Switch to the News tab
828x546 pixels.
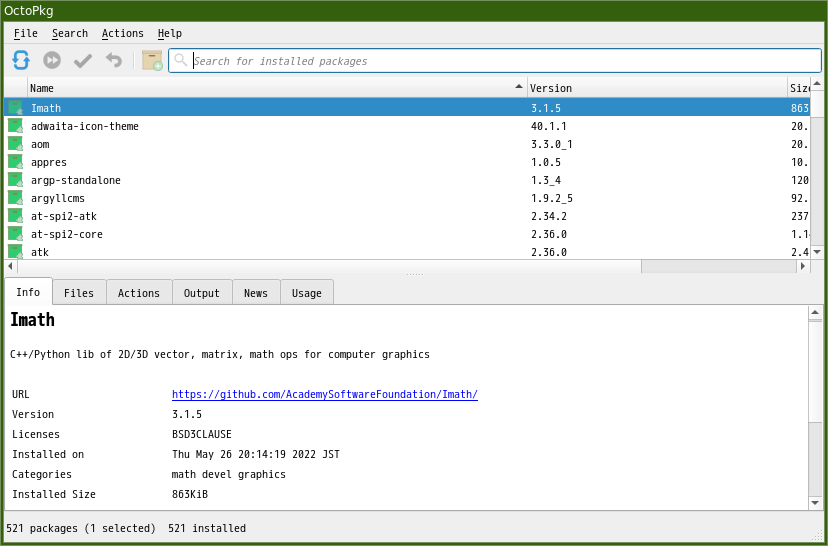tap(256, 293)
